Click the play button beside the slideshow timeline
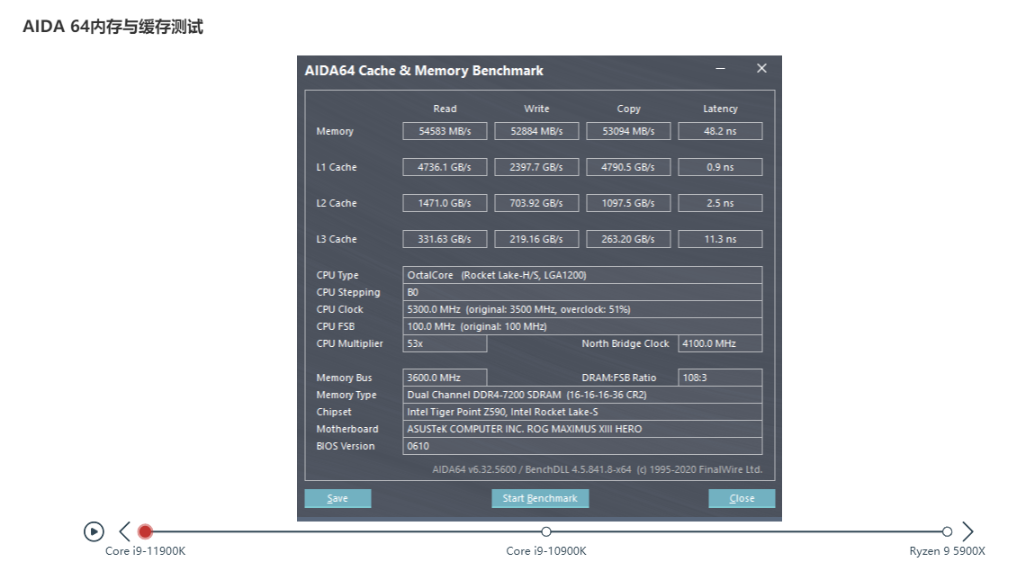This screenshot has height=581, width=1016. 94,532
